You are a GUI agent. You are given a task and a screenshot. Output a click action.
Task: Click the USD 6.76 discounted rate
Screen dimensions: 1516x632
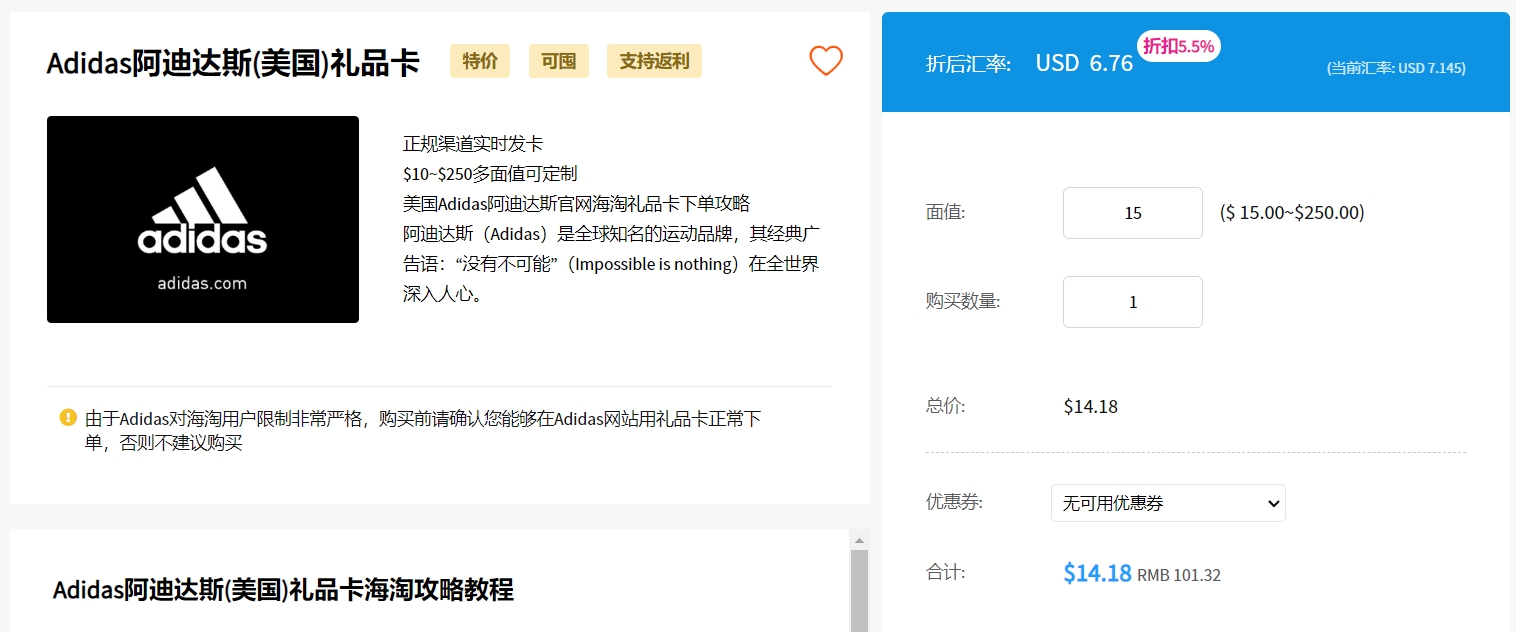click(x=1084, y=64)
